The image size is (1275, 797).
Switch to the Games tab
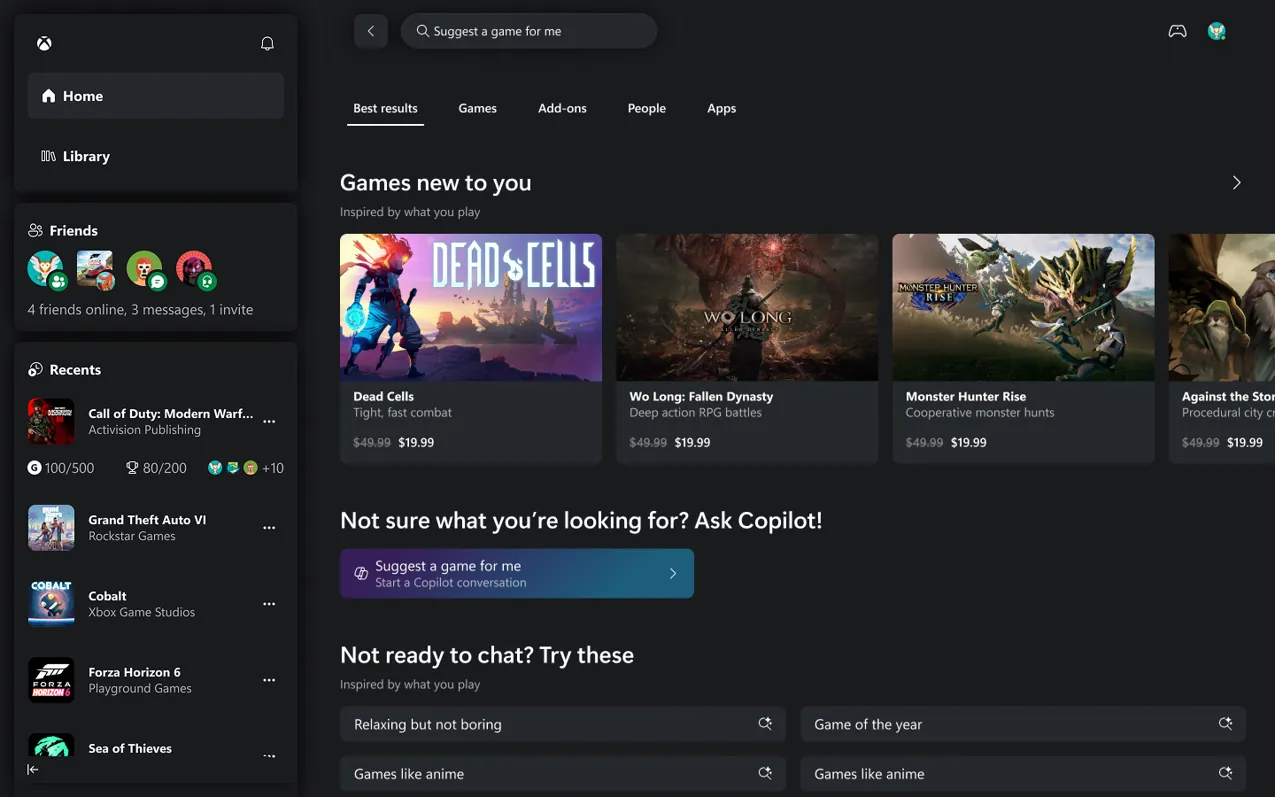[477, 108]
